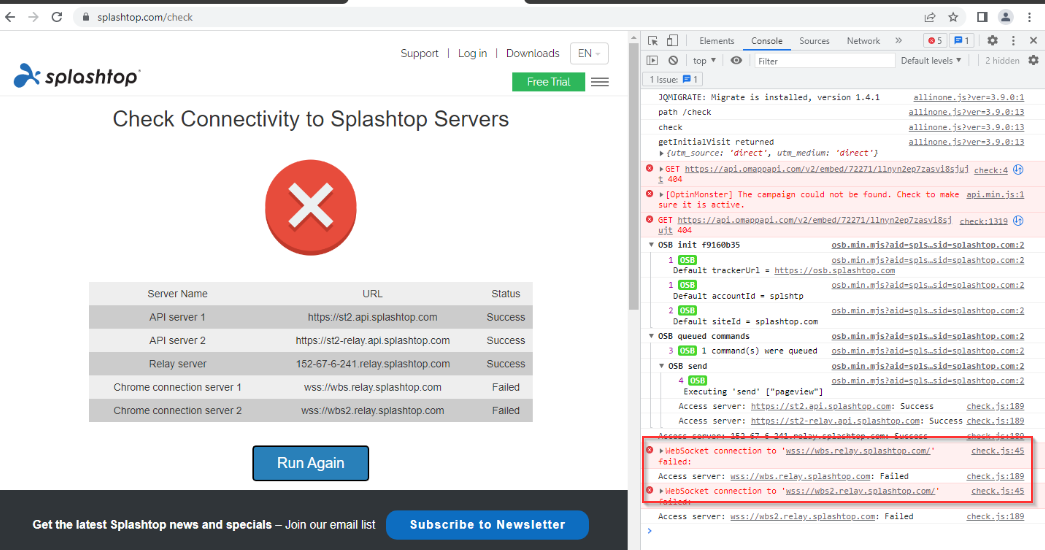Open the https://osb.splashtop.com link
Screen dimensions: 1045x550
(x=834, y=271)
